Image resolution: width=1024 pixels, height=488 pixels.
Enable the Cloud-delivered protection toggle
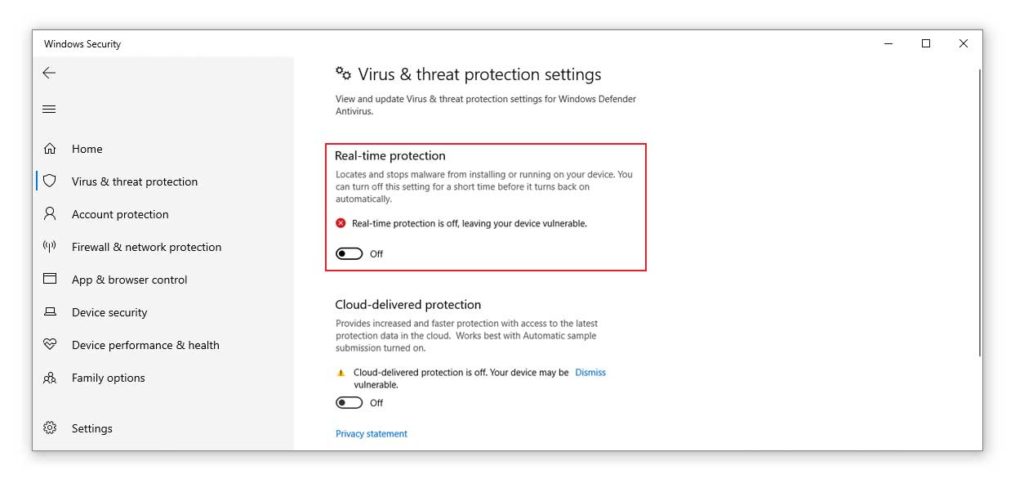[x=349, y=402]
